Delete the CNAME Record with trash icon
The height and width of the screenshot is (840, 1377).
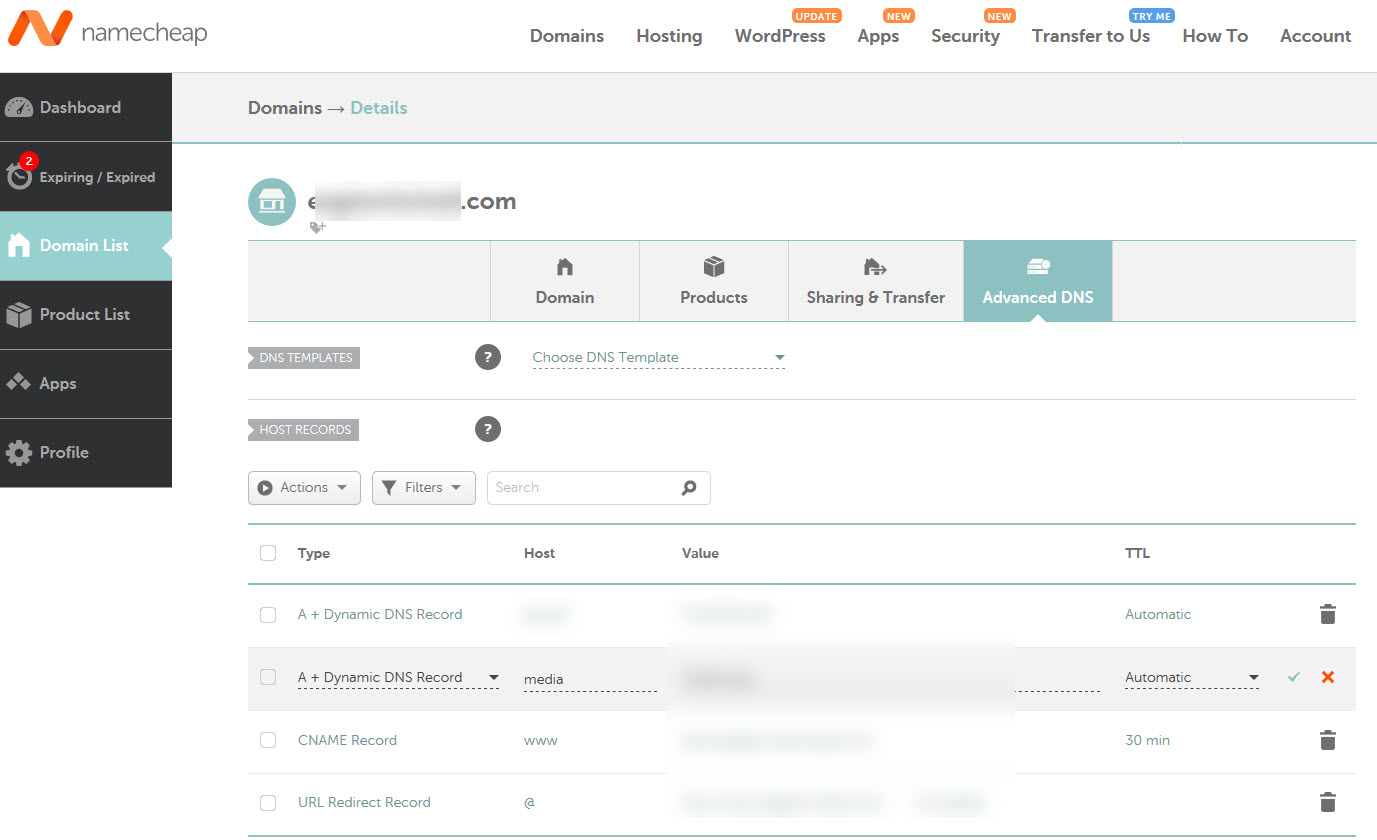tap(1327, 740)
